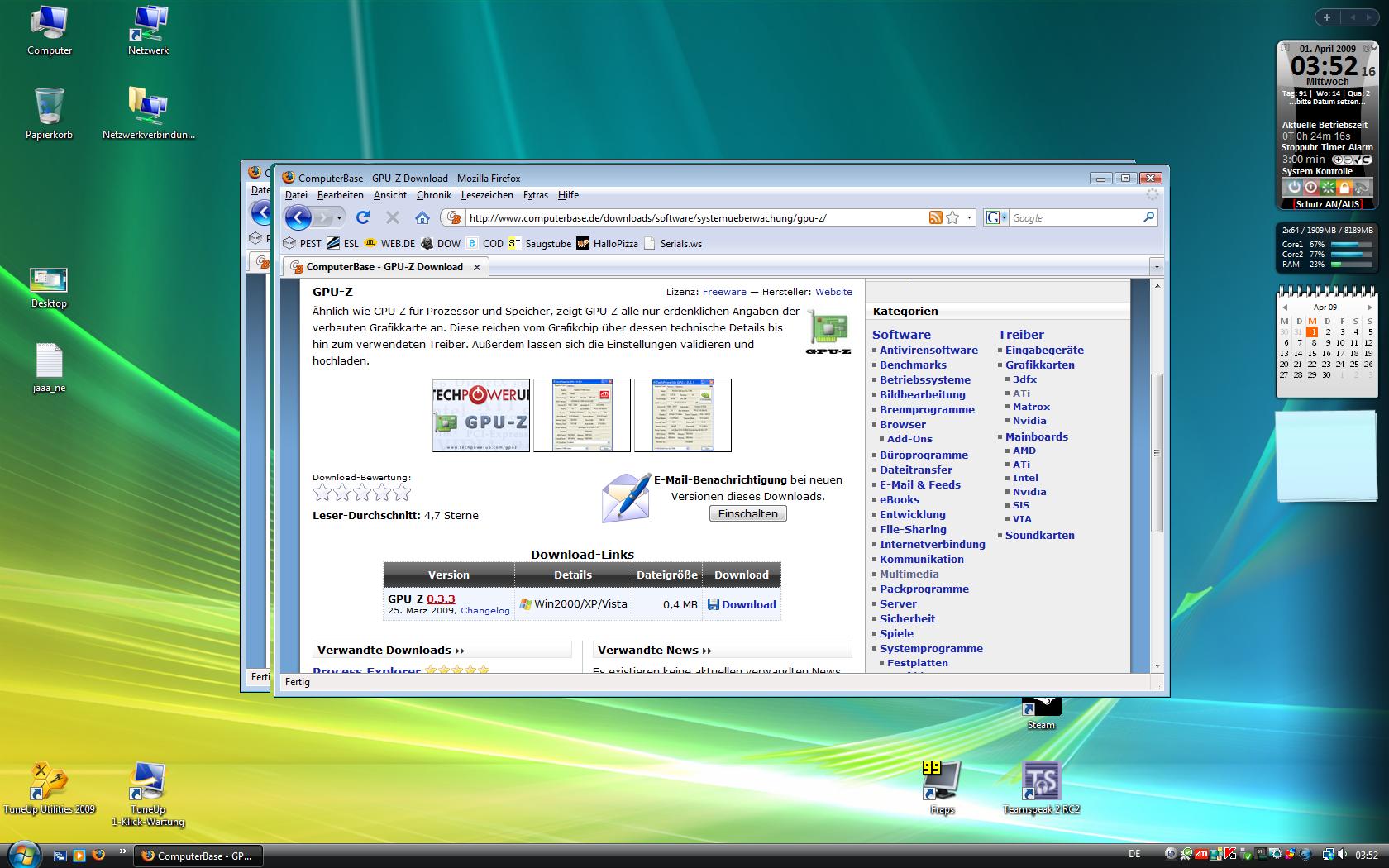Open the Datei menu
Viewport: 1389px width, 868px height.
[296, 195]
